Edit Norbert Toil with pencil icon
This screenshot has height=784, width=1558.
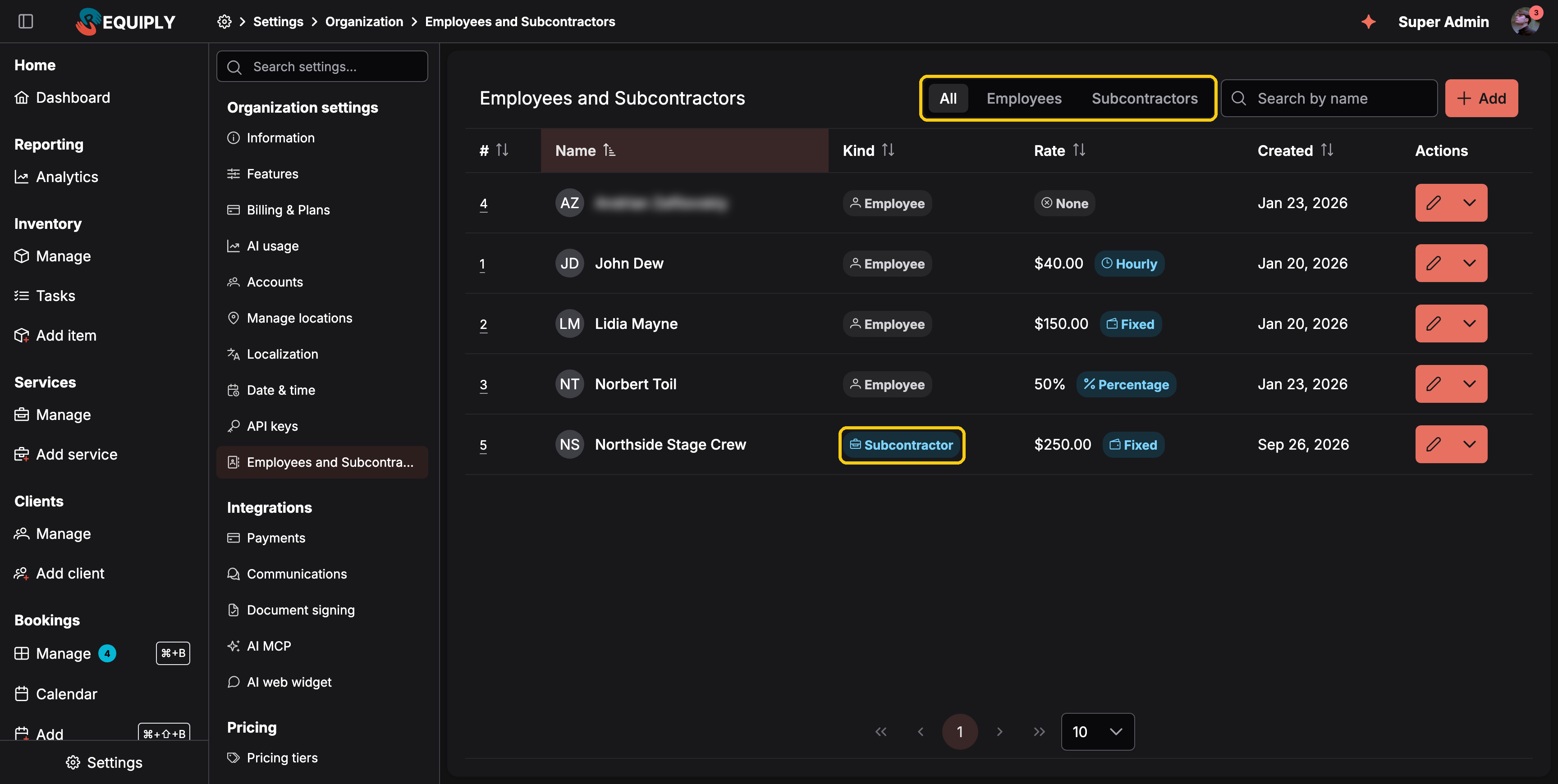pyautogui.click(x=1434, y=384)
